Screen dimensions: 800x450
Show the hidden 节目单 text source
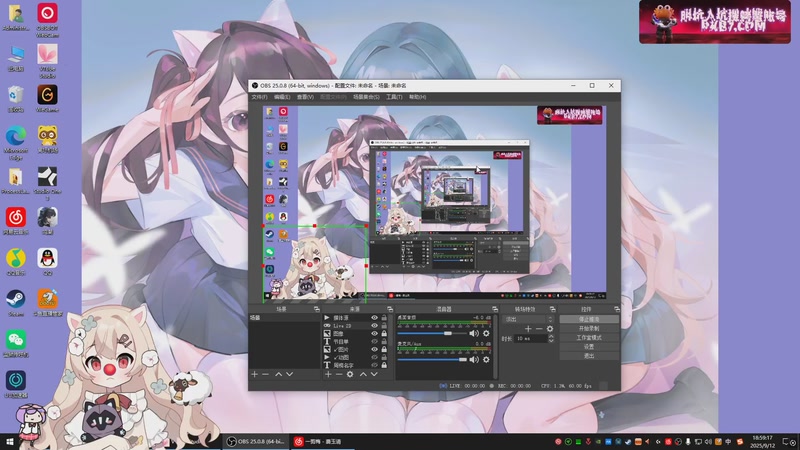[374, 341]
